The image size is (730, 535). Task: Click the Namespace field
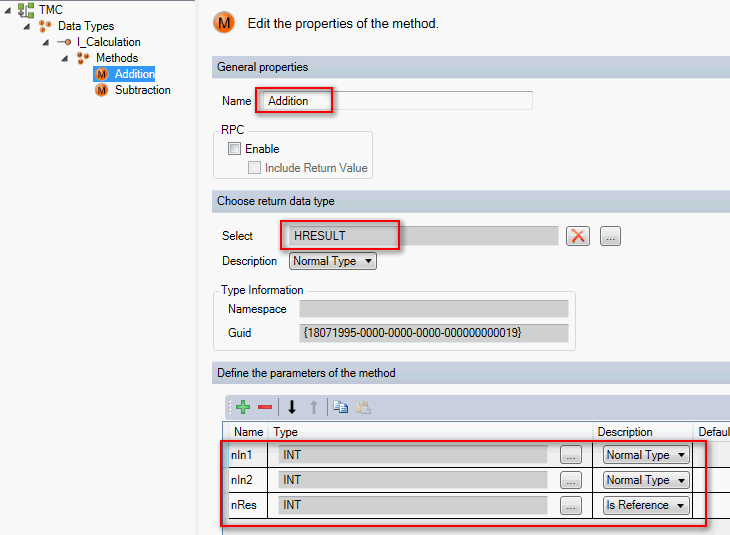tap(433, 309)
